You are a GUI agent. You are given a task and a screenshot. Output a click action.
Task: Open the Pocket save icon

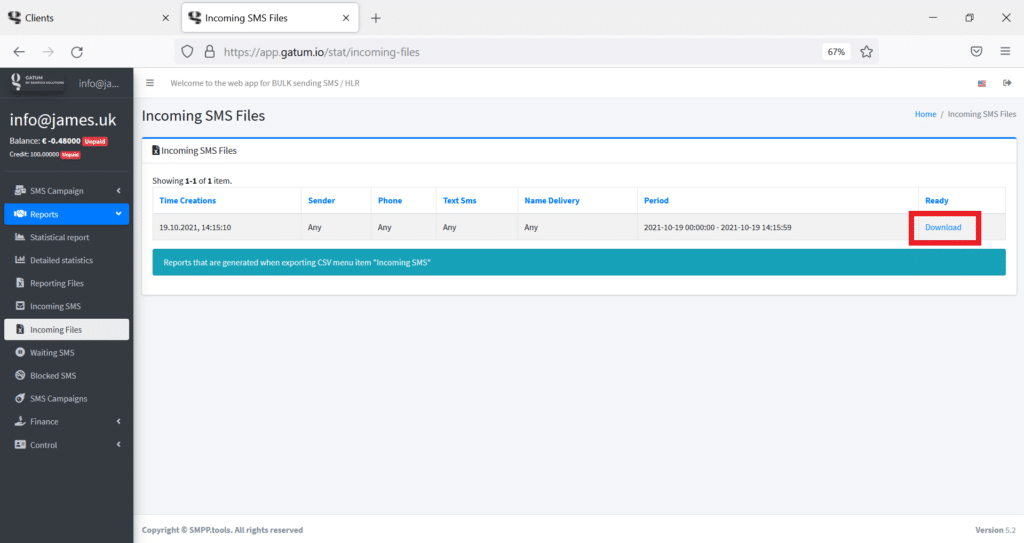pyautogui.click(x=976, y=52)
